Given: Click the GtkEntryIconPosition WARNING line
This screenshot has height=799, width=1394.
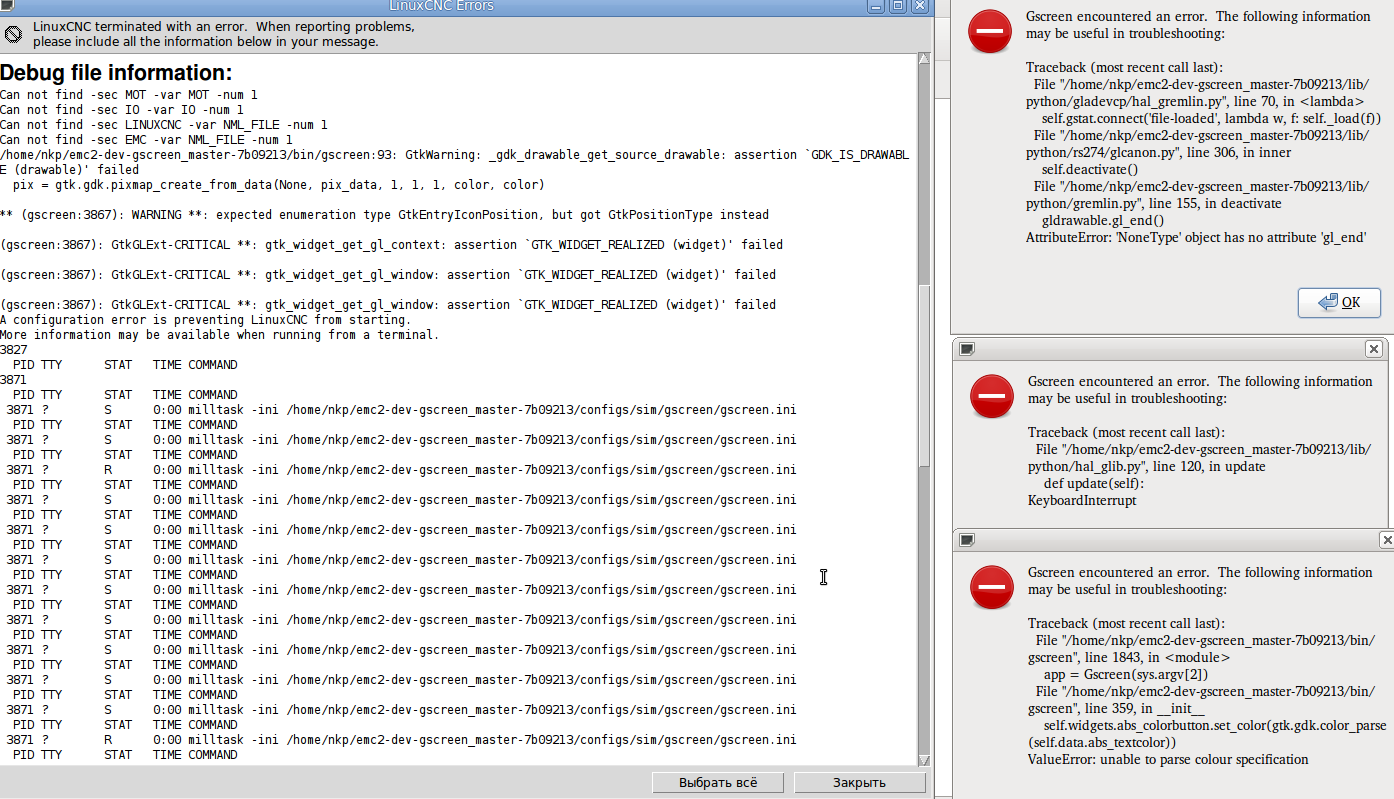Looking at the screenshot, I should [x=384, y=215].
